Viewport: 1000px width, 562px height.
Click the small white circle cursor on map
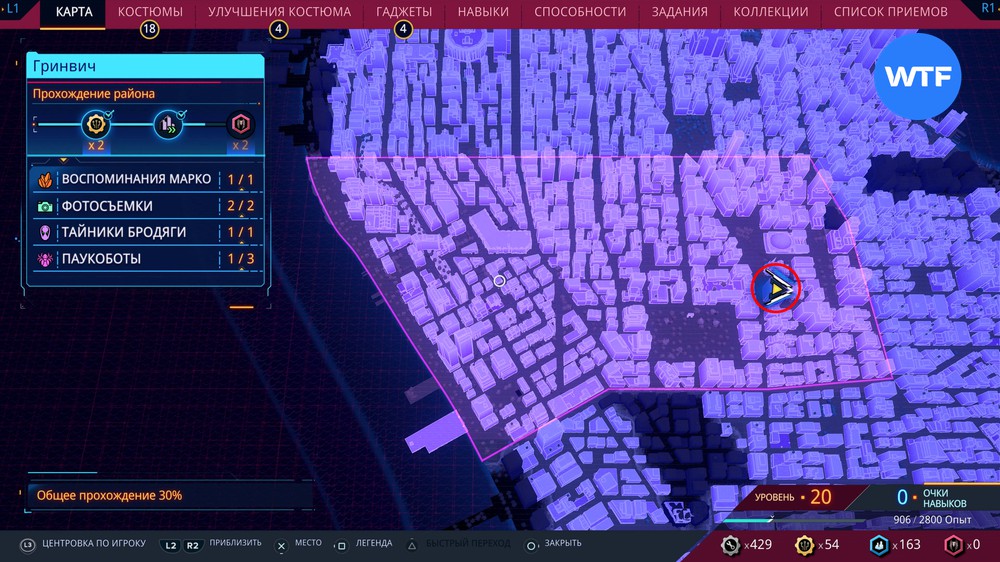click(500, 281)
